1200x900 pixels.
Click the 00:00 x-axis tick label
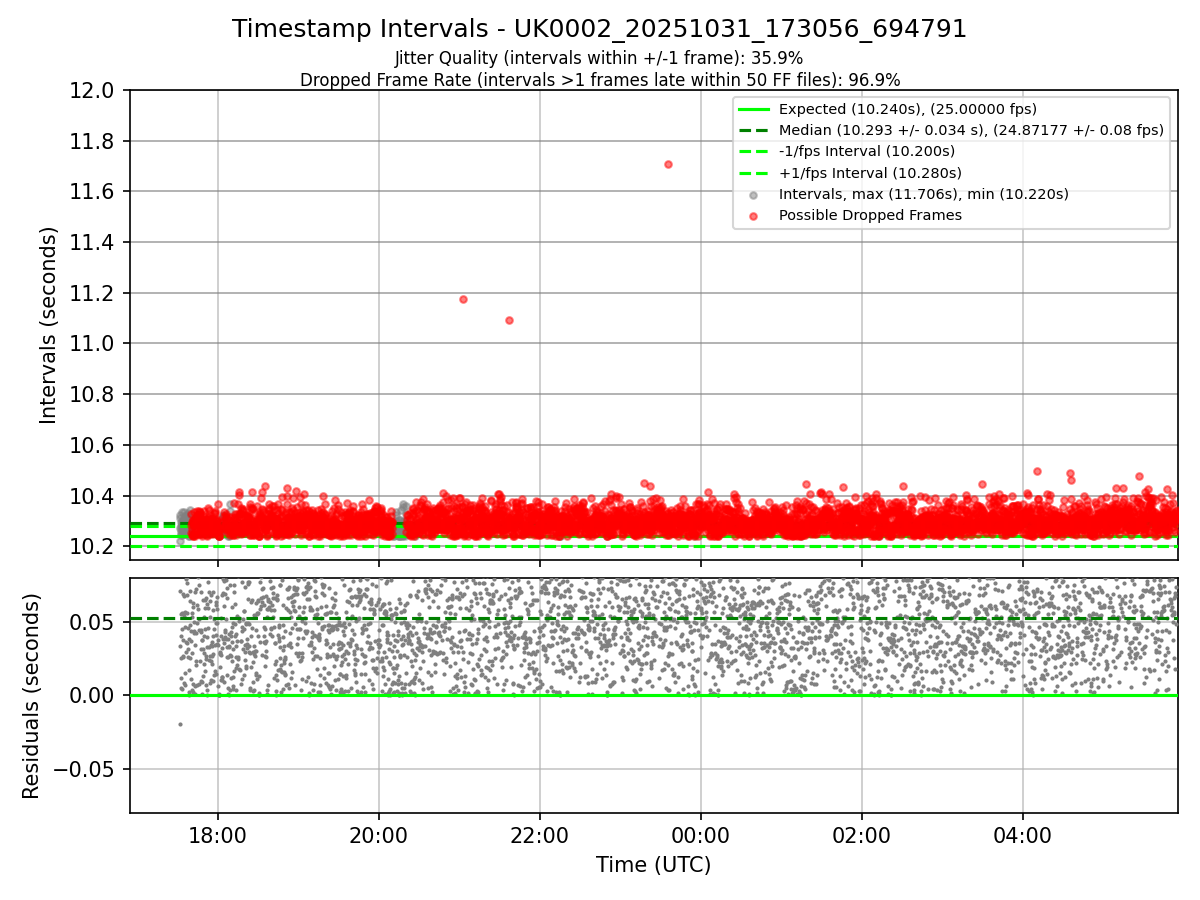click(701, 834)
